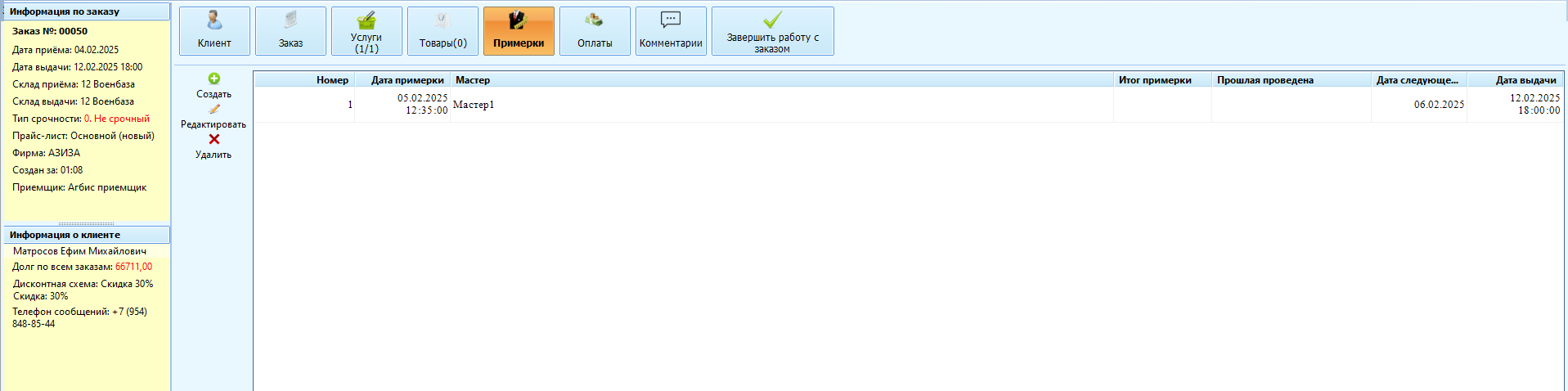The height and width of the screenshot is (391, 1568).
Task: Open Услуги (1/1) basket icon
Action: click(x=366, y=20)
